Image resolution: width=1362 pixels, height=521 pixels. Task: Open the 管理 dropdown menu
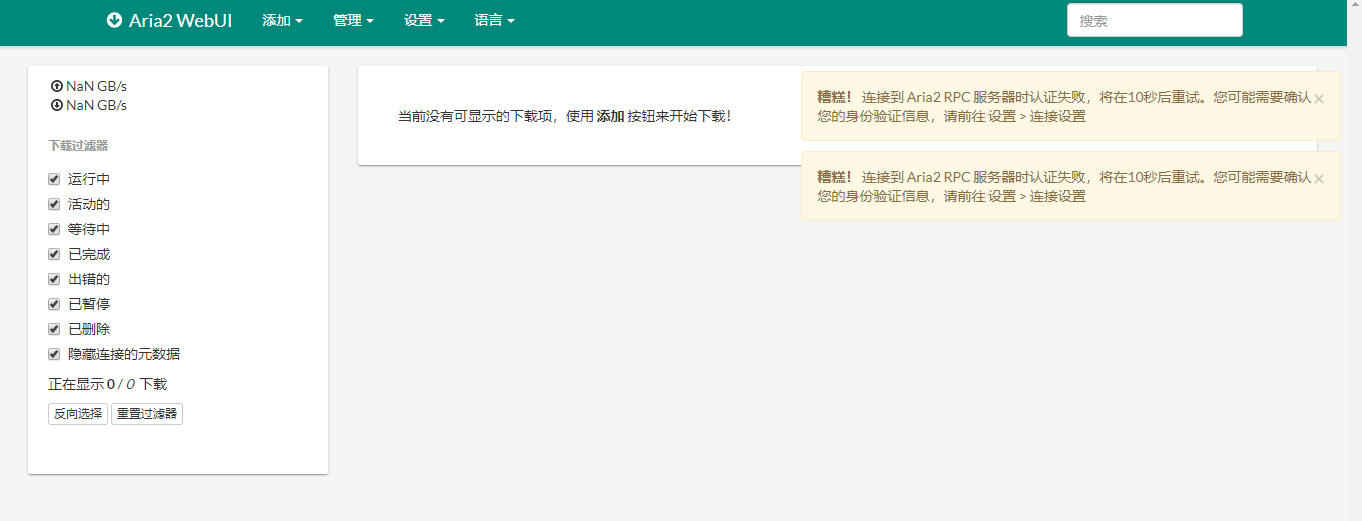353,20
